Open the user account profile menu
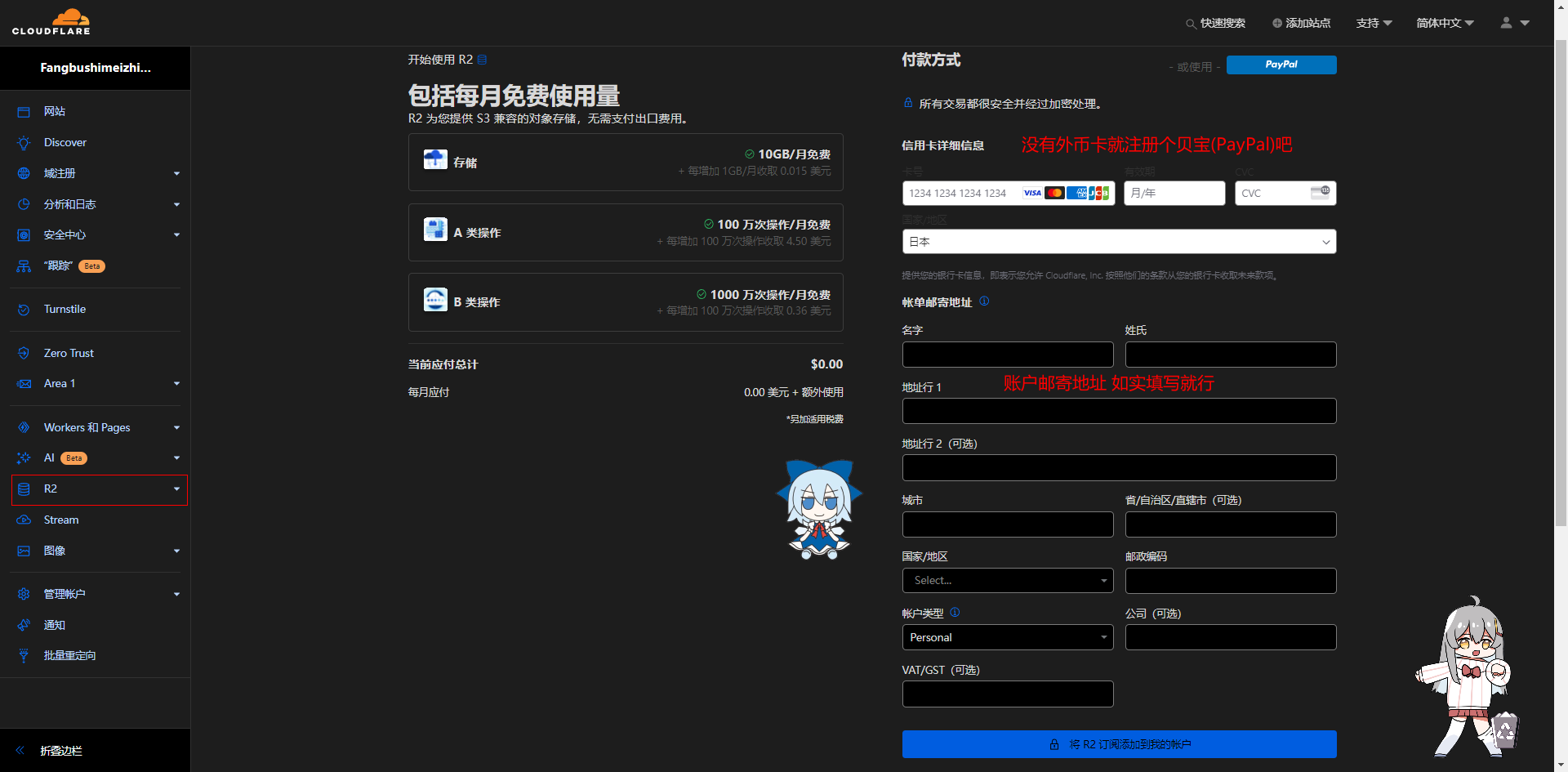Viewport: 1568px width, 772px height. tap(1513, 23)
